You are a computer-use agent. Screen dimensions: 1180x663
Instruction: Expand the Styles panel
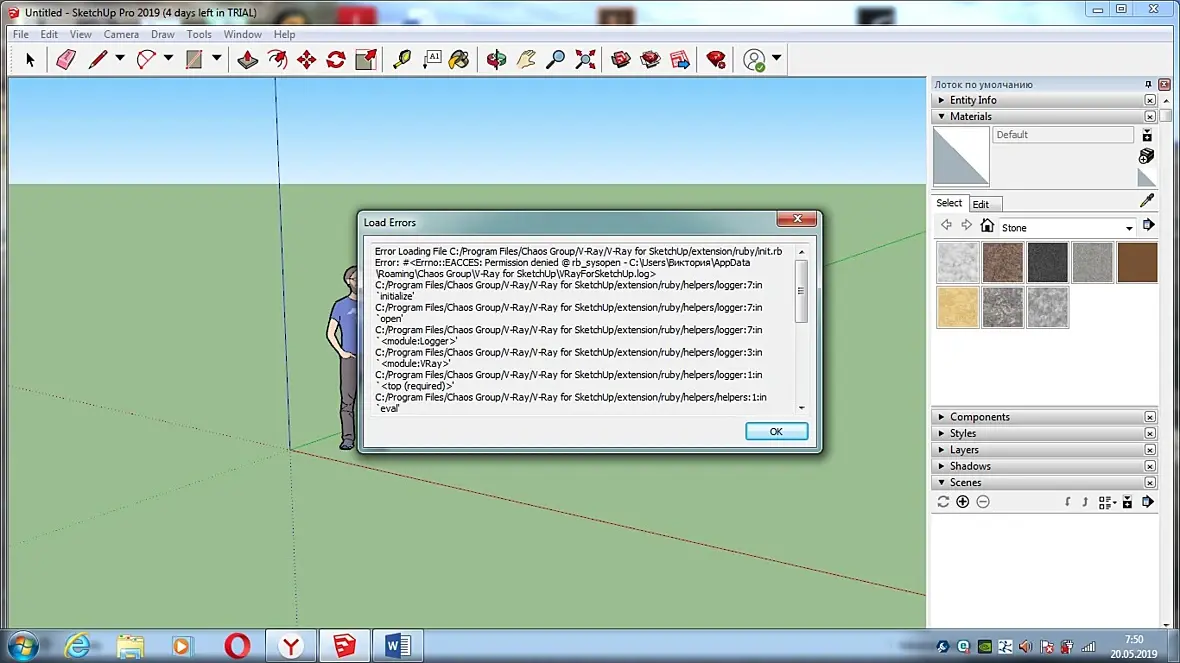click(941, 433)
